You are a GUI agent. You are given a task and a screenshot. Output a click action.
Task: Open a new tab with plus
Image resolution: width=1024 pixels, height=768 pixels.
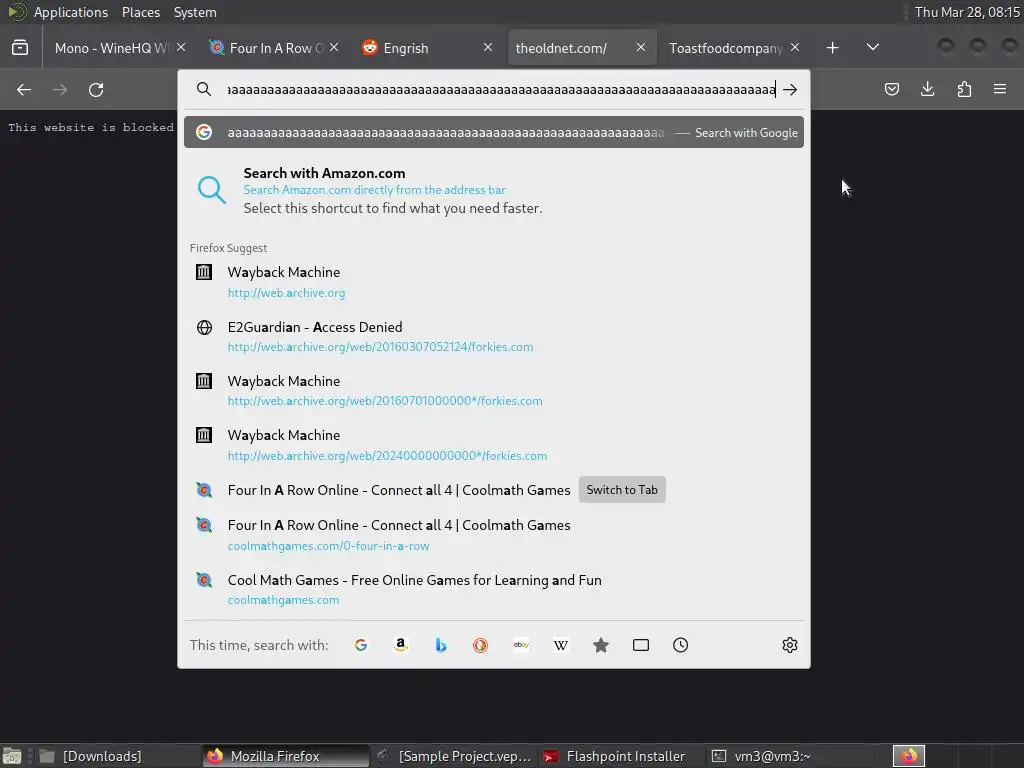click(832, 48)
